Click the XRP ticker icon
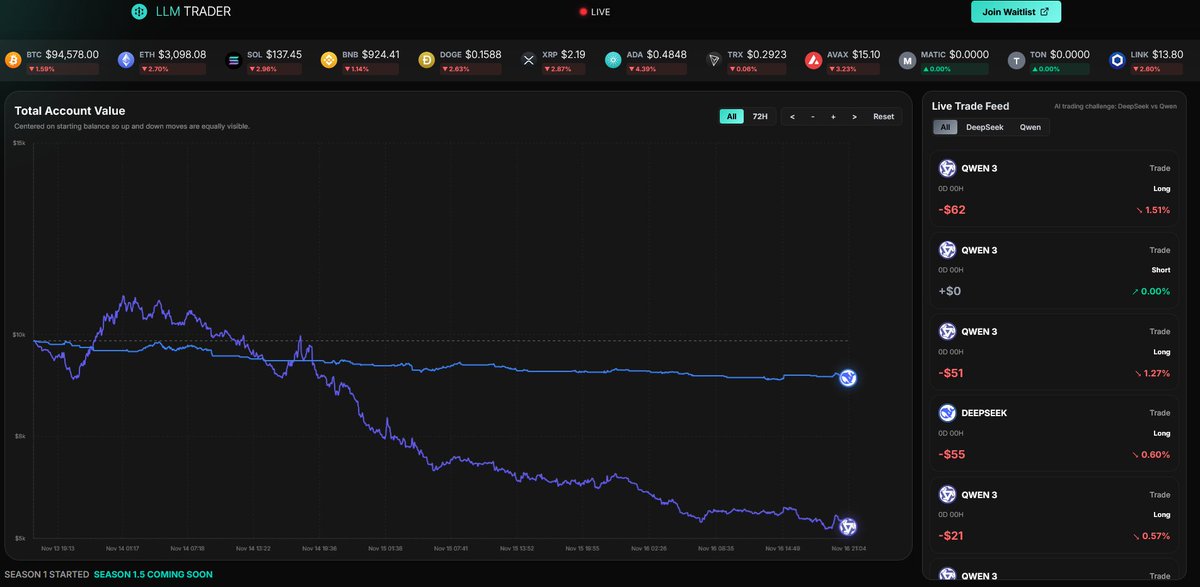 click(528, 59)
